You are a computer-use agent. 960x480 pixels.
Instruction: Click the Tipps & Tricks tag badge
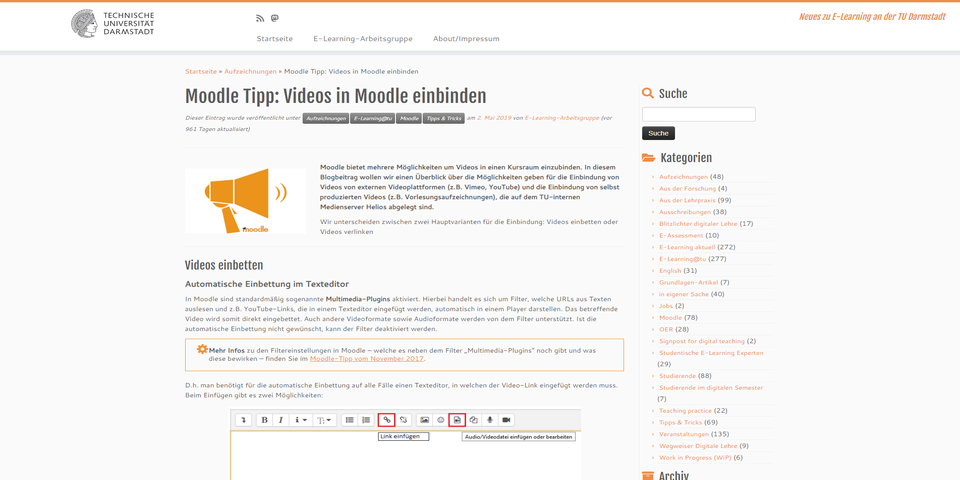tap(443, 118)
